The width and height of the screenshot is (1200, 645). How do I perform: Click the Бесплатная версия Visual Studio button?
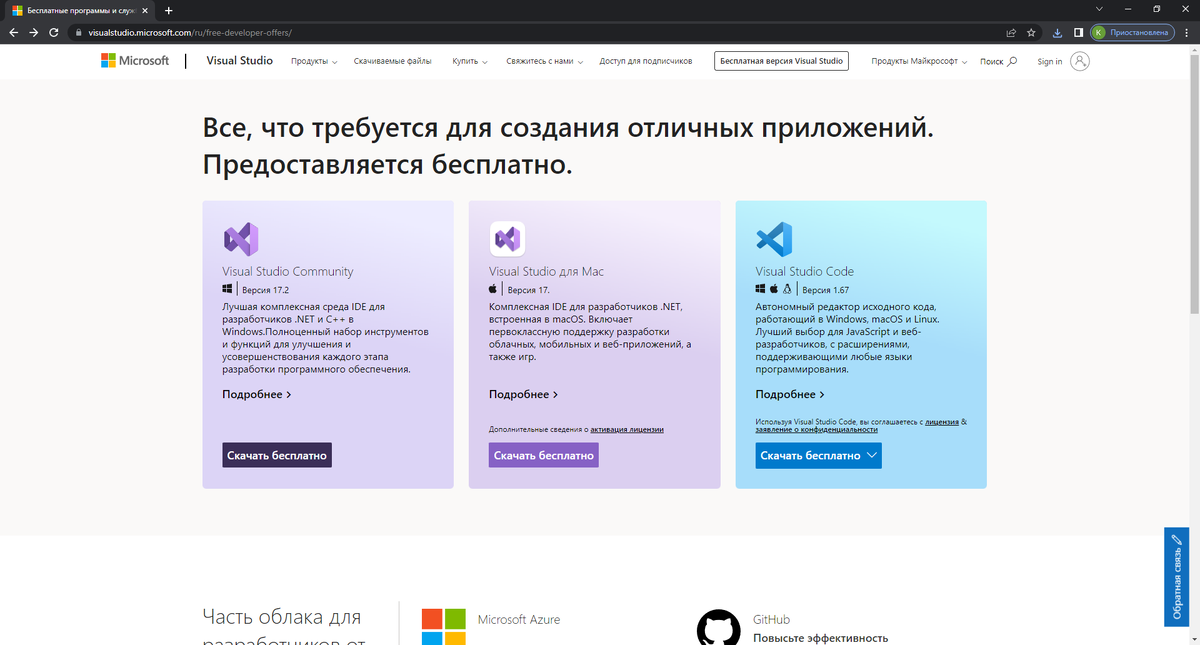[x=782, y=61]
